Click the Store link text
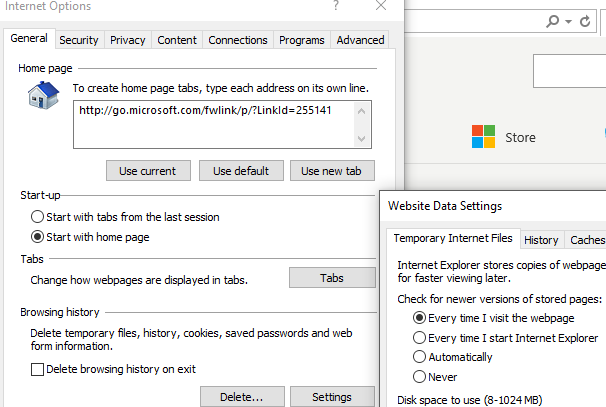This screenshot has height=407, width=606. [x=521, y=137]
